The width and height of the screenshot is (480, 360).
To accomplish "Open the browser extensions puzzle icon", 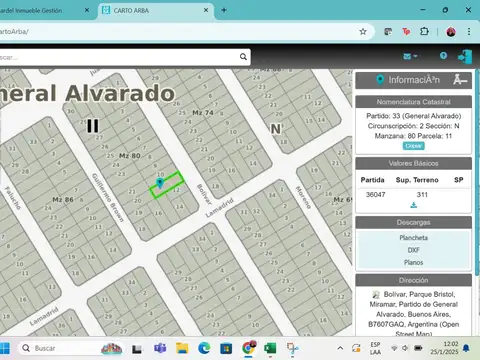I will tap(424, 32).
